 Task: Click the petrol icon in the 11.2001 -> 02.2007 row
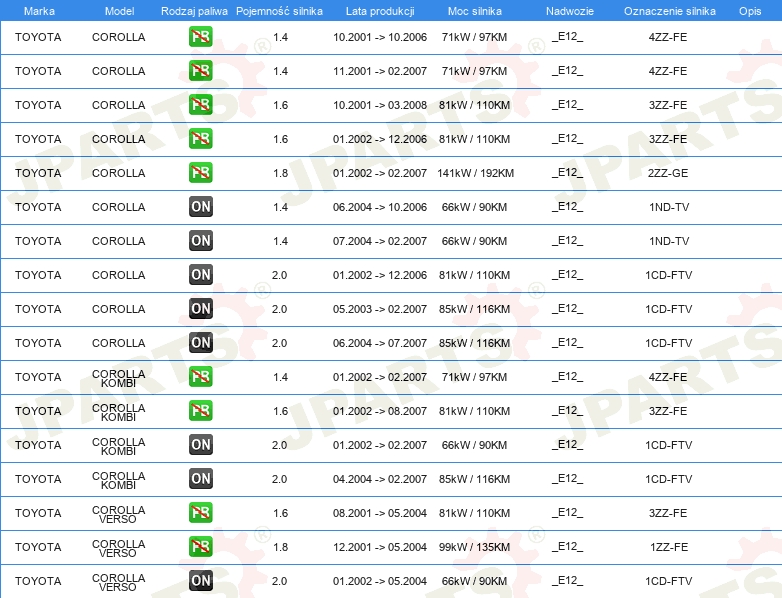(x=200, y=71)
